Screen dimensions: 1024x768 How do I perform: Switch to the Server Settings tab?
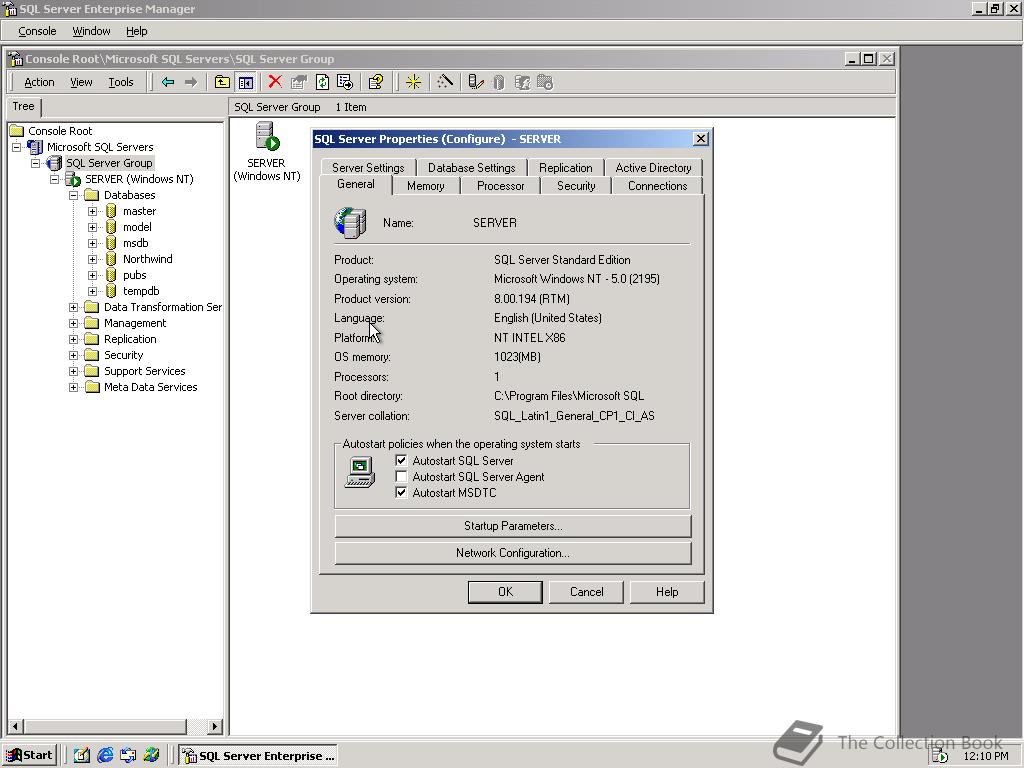368,168
